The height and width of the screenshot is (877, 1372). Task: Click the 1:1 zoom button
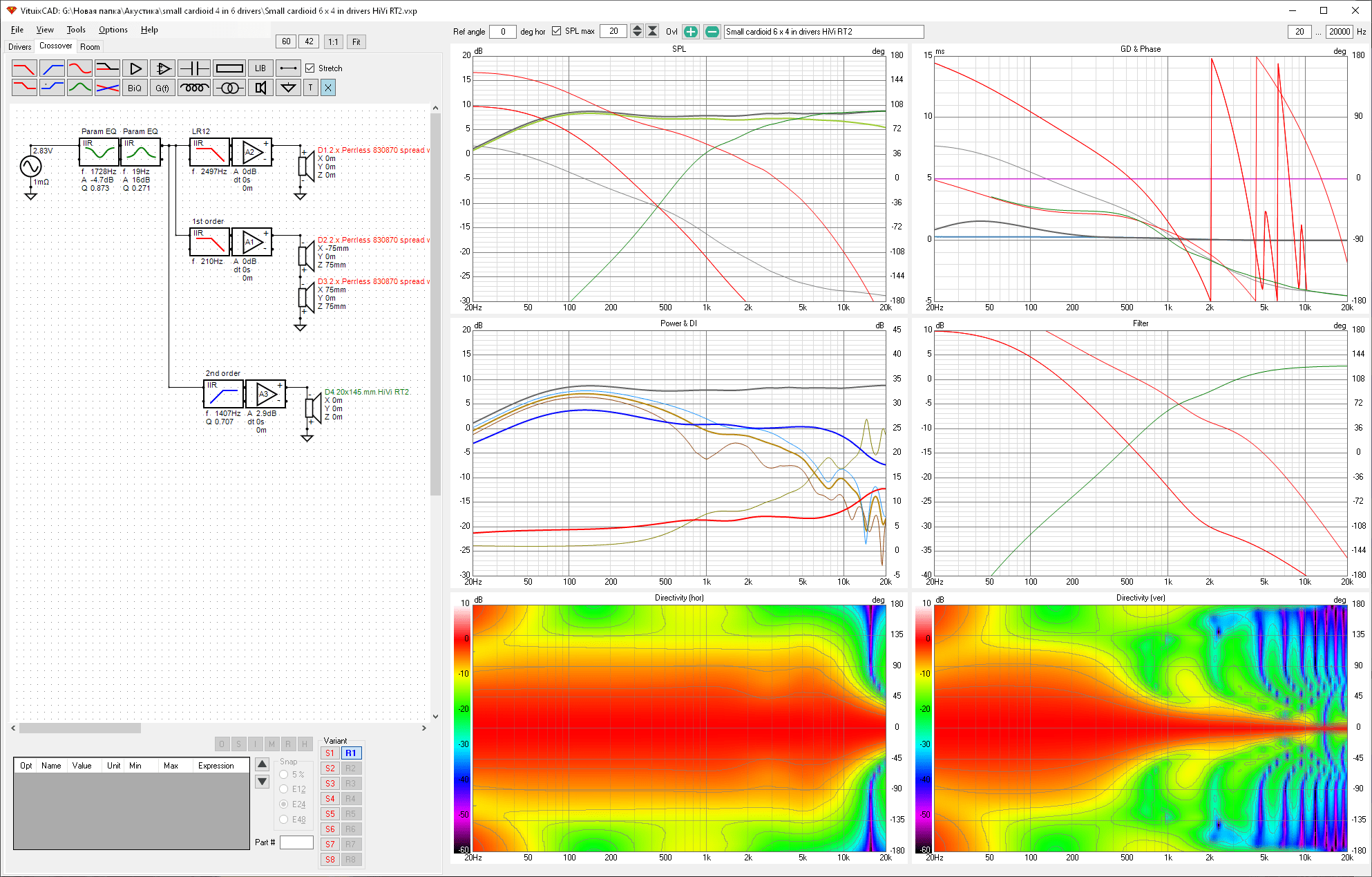[x=333, y=41]
